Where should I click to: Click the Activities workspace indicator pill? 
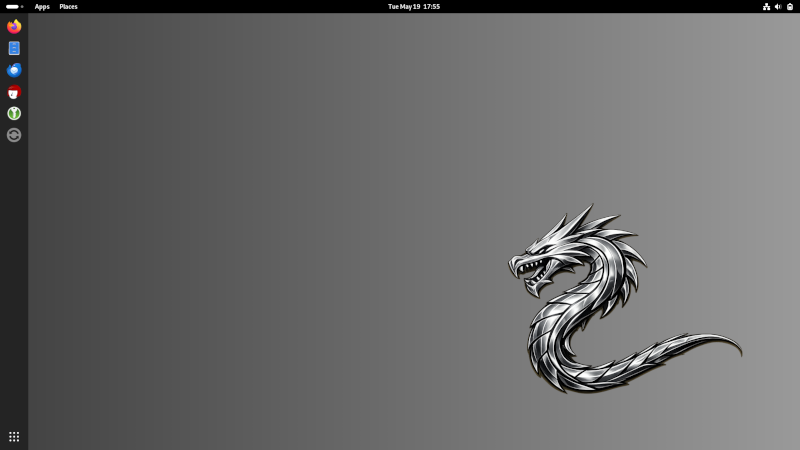pyautogui.click(x=14, y=7)
